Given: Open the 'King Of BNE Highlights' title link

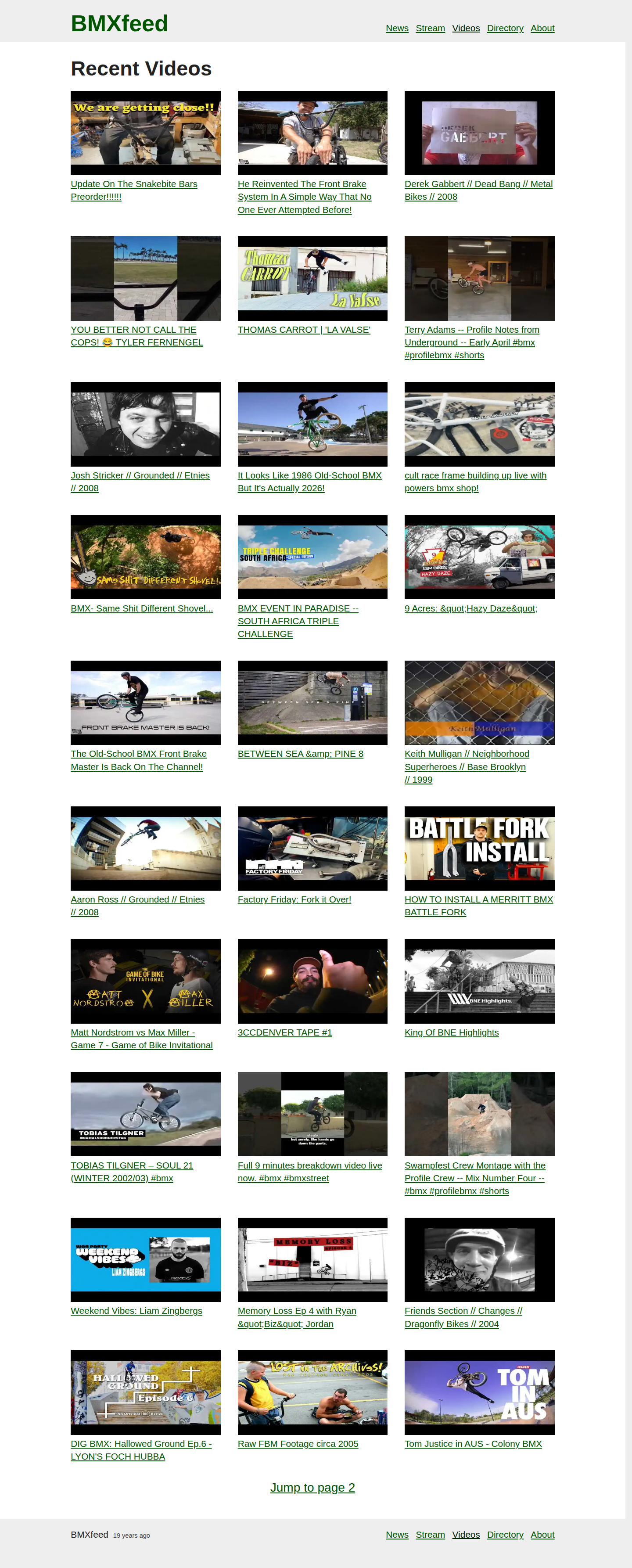Looking at the screenshot, I should point(451,1032).
